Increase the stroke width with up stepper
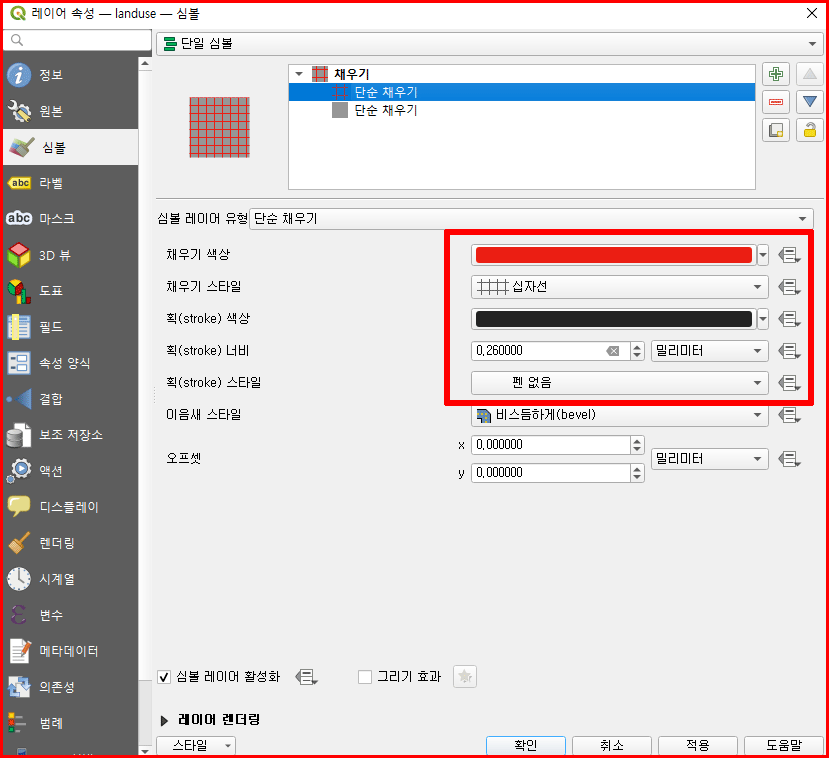 [x=637, y=346]
